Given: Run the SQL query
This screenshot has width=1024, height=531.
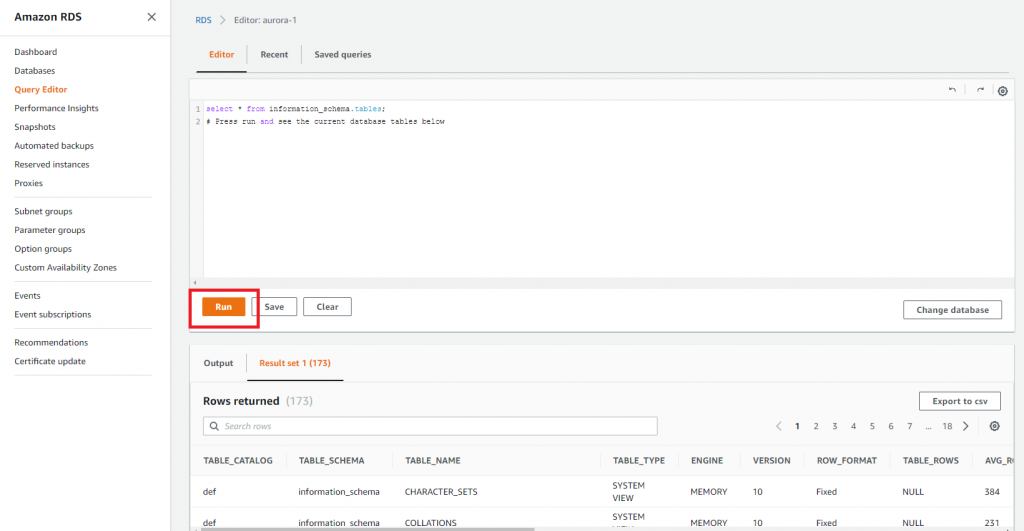Looking at the screenshot, I should point(223,307).
